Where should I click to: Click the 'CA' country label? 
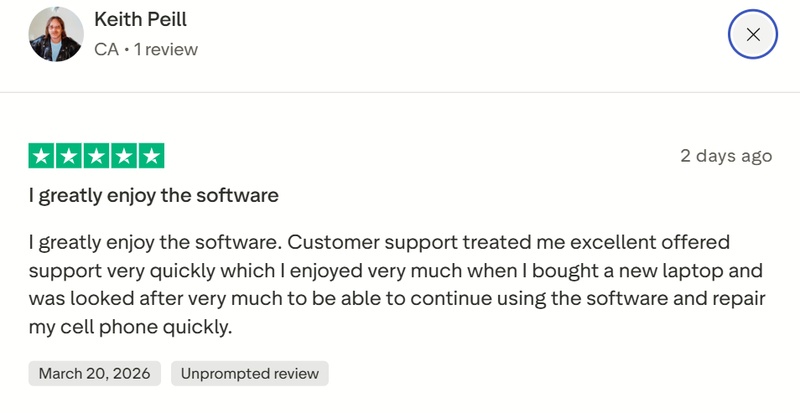105,49
